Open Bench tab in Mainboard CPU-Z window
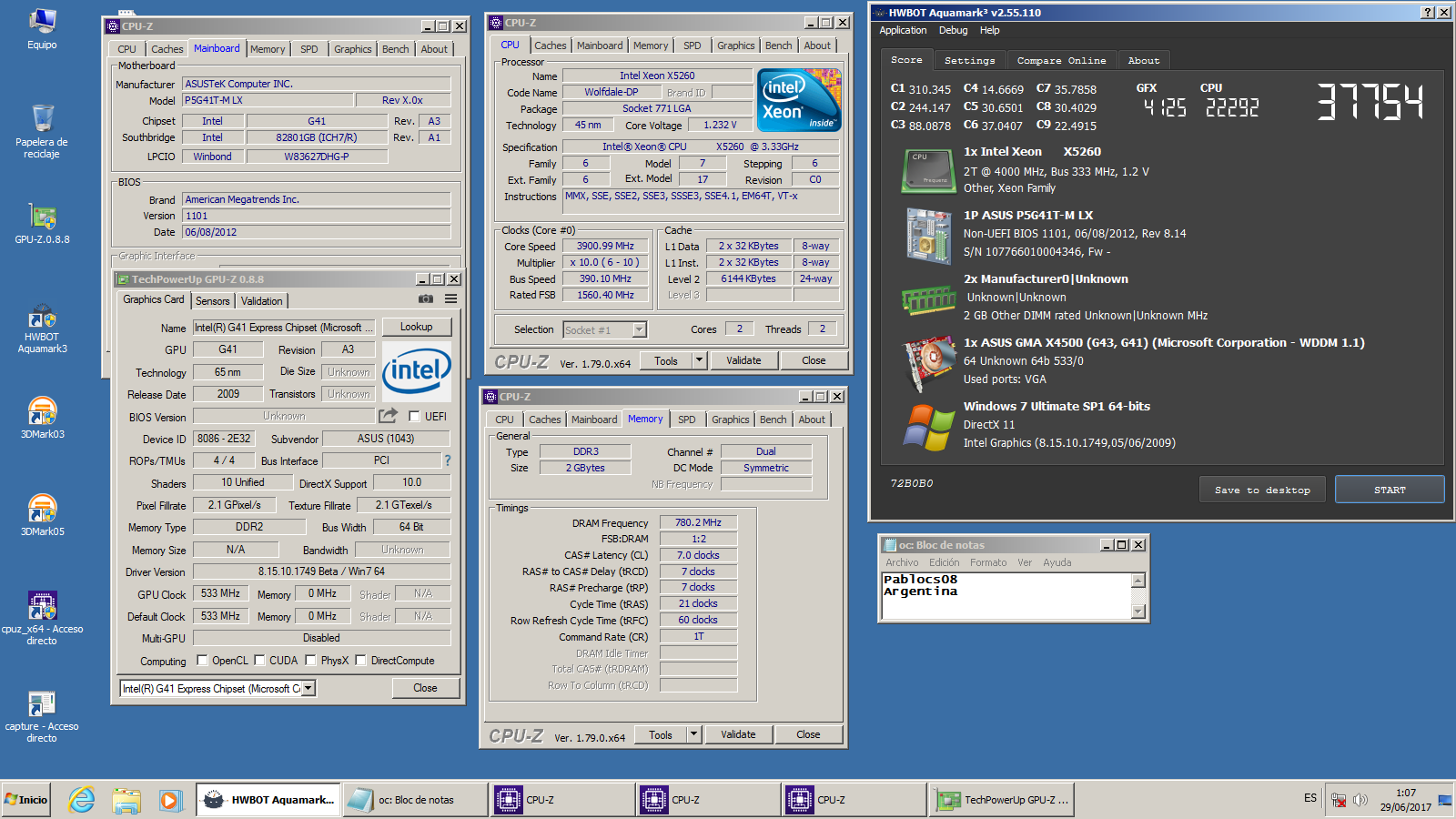This screenshot has width=1456, height=819. 395,49
